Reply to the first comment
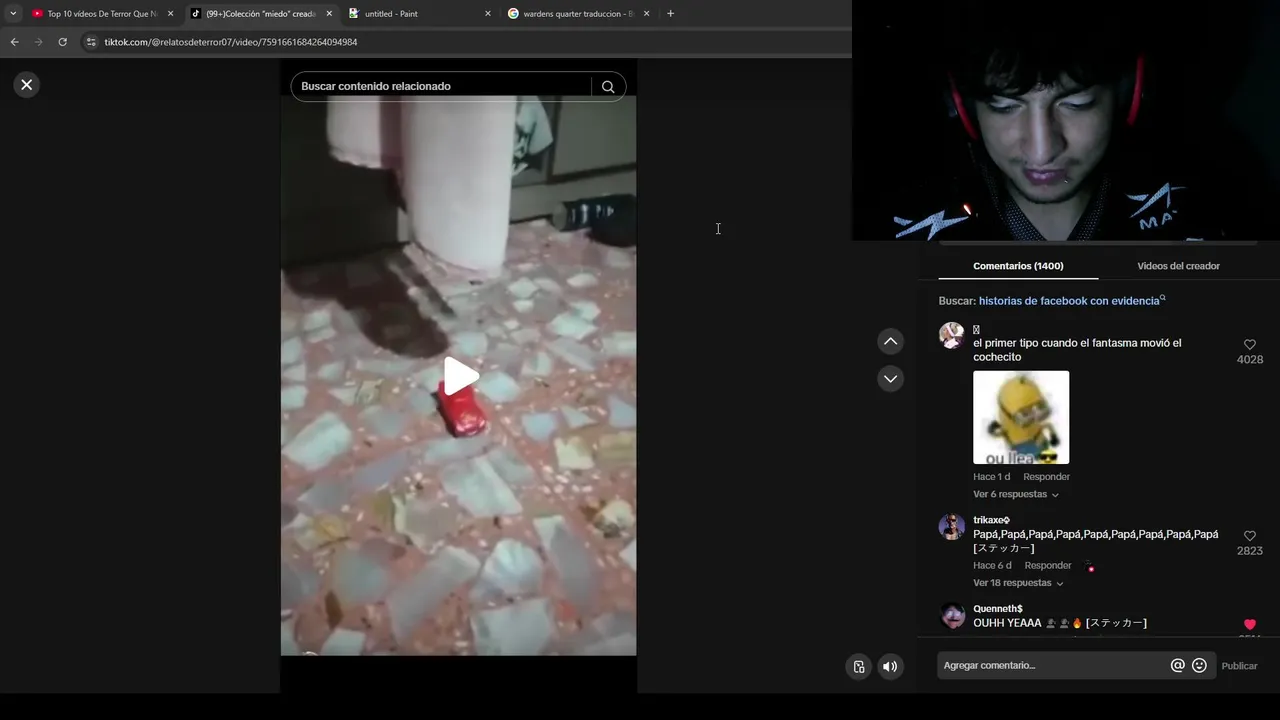This screenshot has height=720, width=1280. 1046,477
